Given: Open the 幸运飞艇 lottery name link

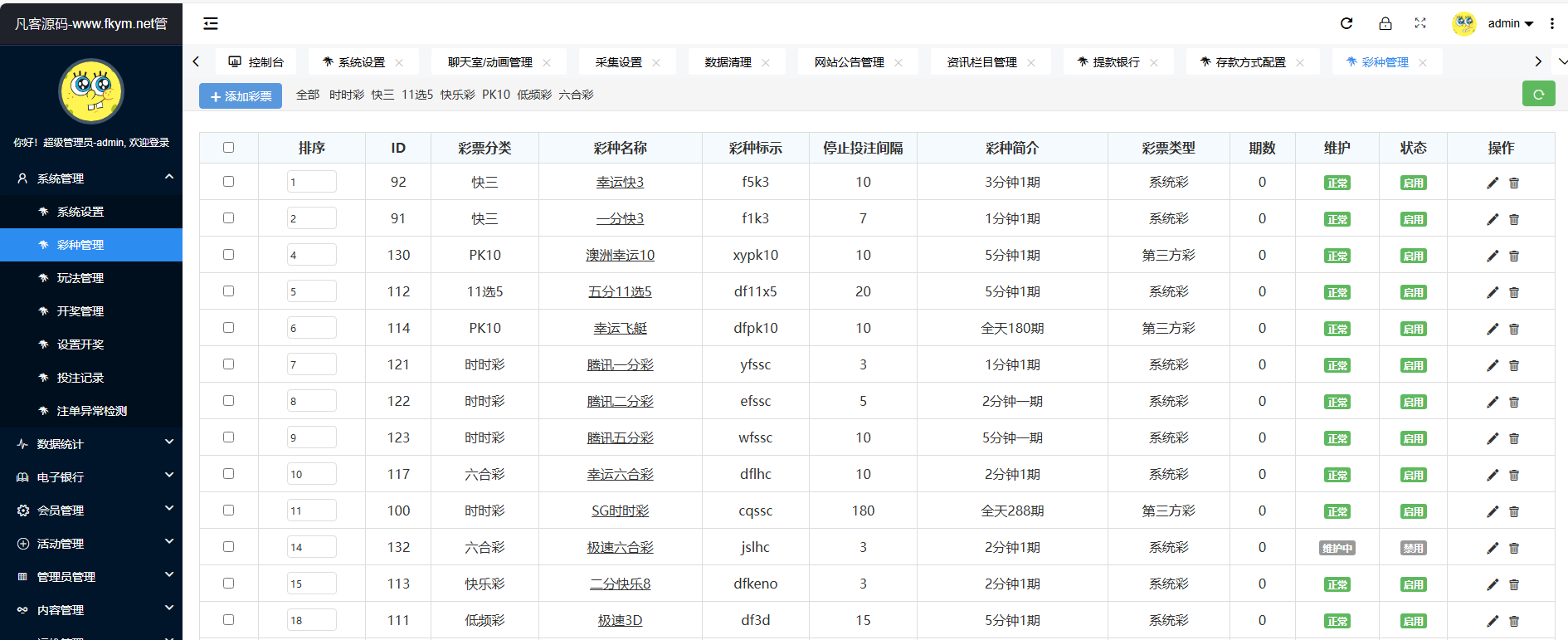Looking at the screenshot, I should click(621, 328).
